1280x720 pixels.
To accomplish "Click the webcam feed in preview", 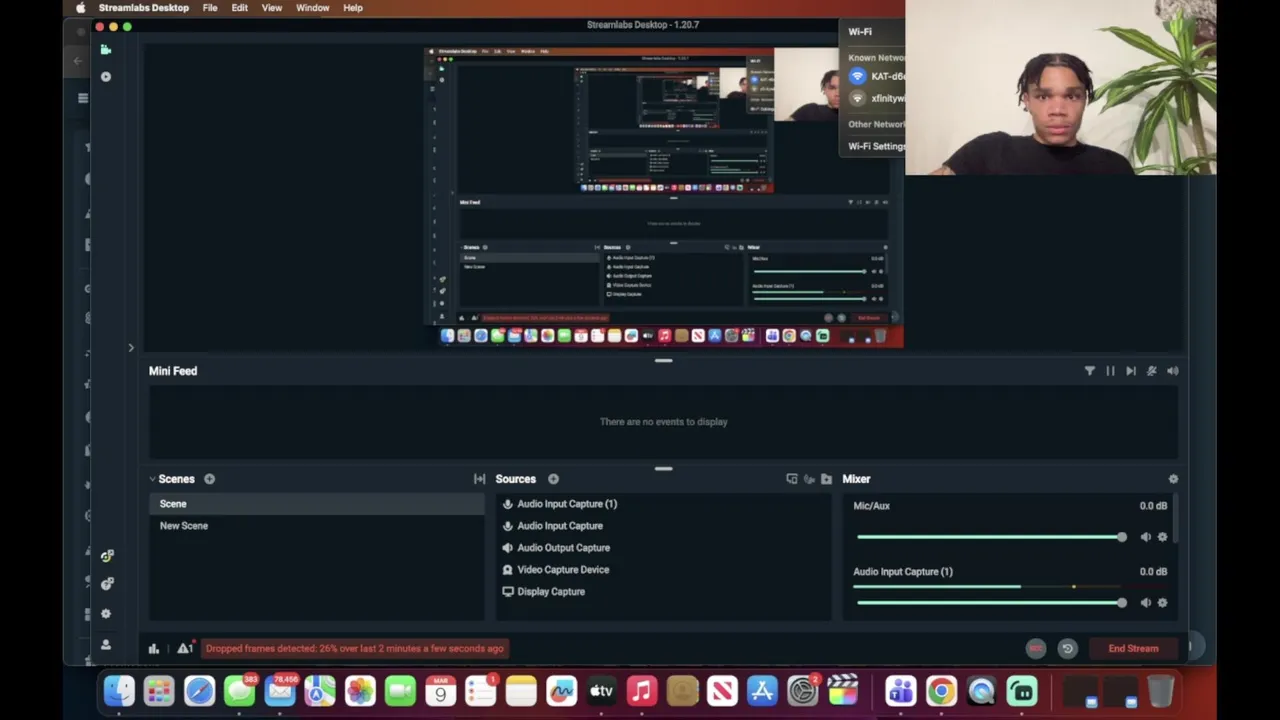I will click(806, 85).
